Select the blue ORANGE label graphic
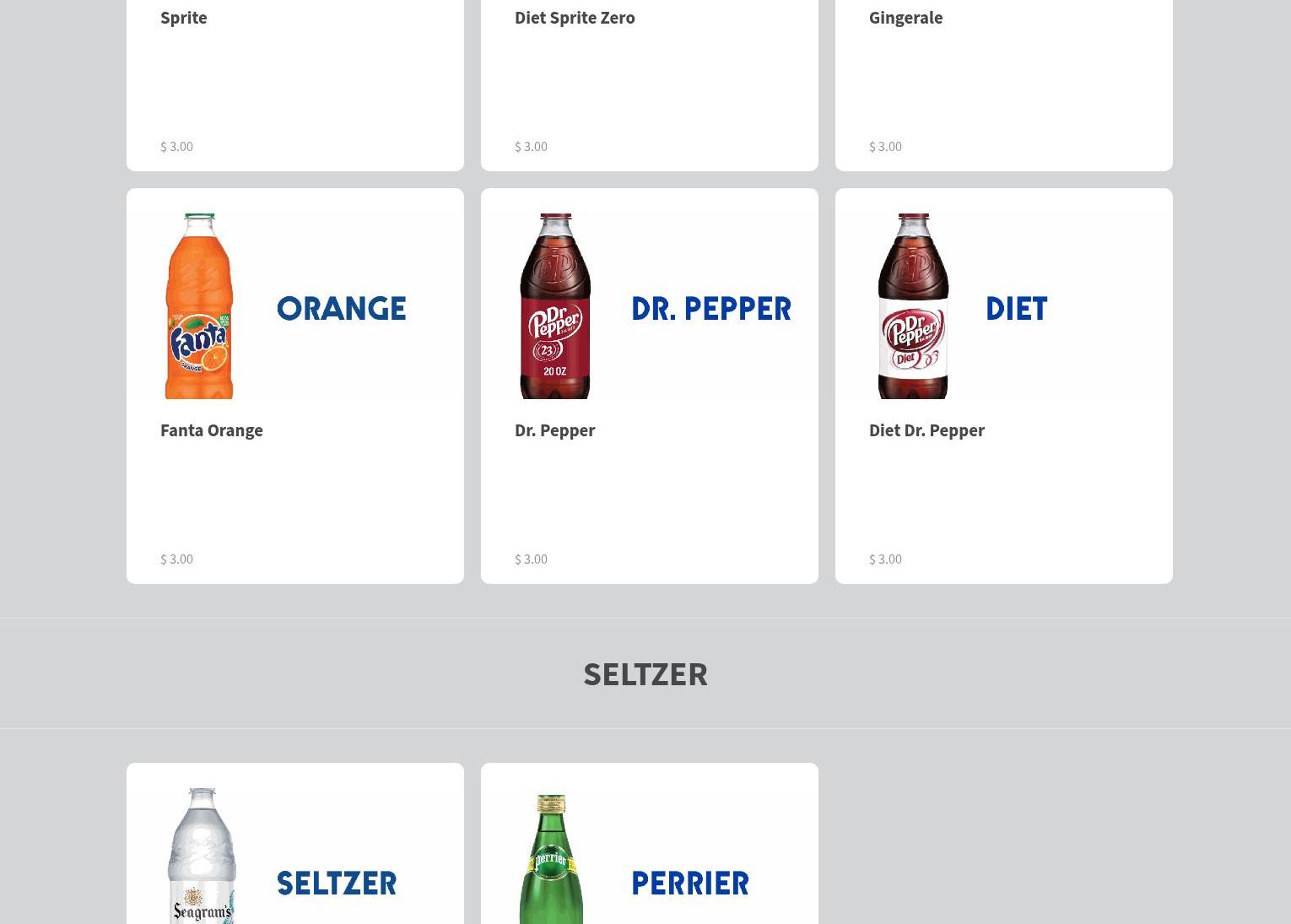 342,309
